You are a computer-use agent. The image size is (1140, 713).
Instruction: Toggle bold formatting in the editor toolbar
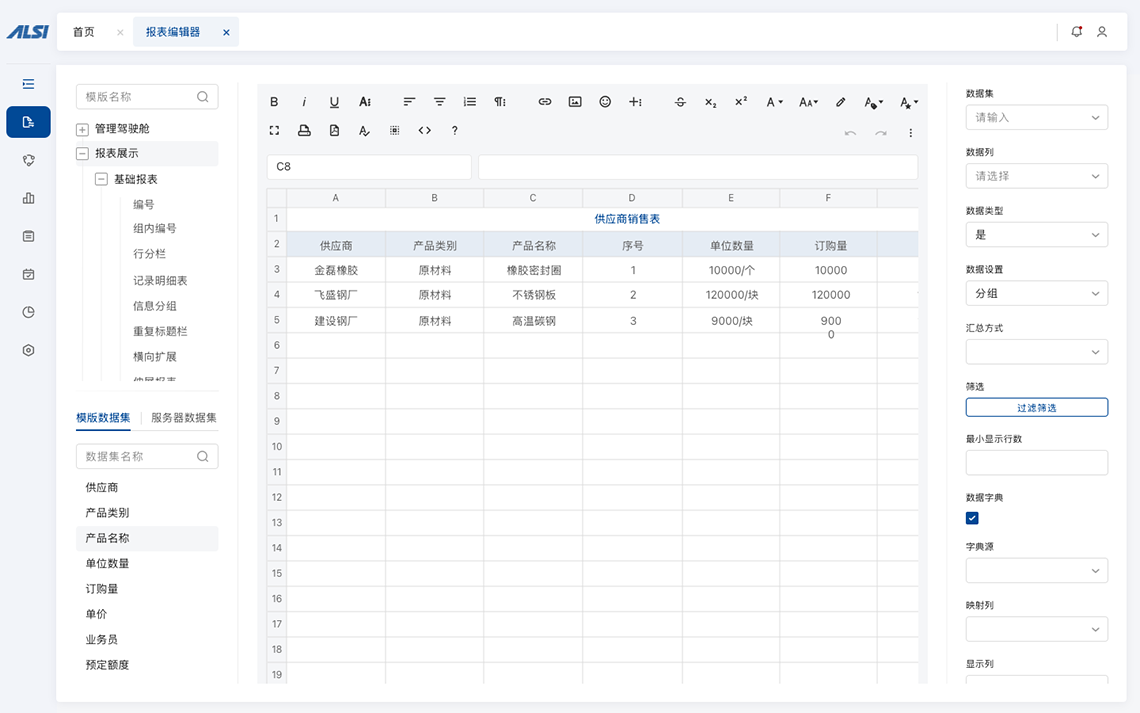pyautogui.click(x=275, y=102)
